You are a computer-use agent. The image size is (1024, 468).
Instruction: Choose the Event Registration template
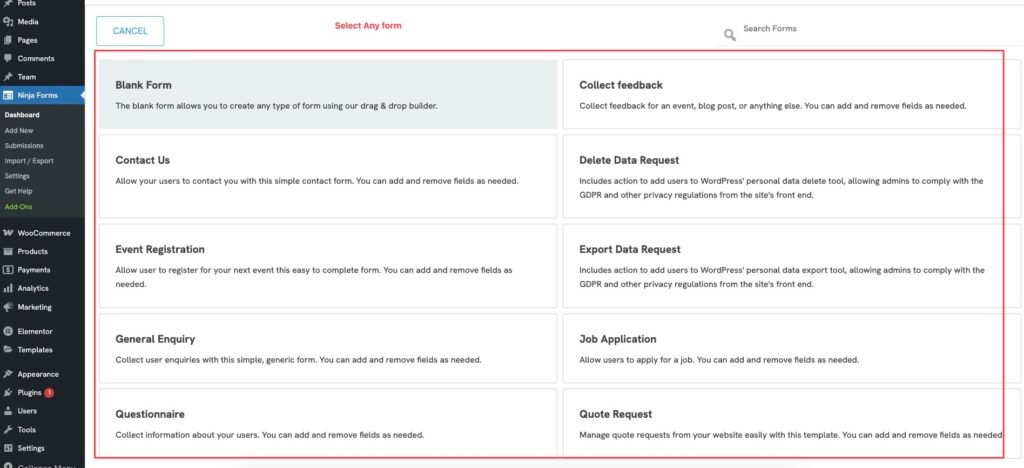point(328,266)
